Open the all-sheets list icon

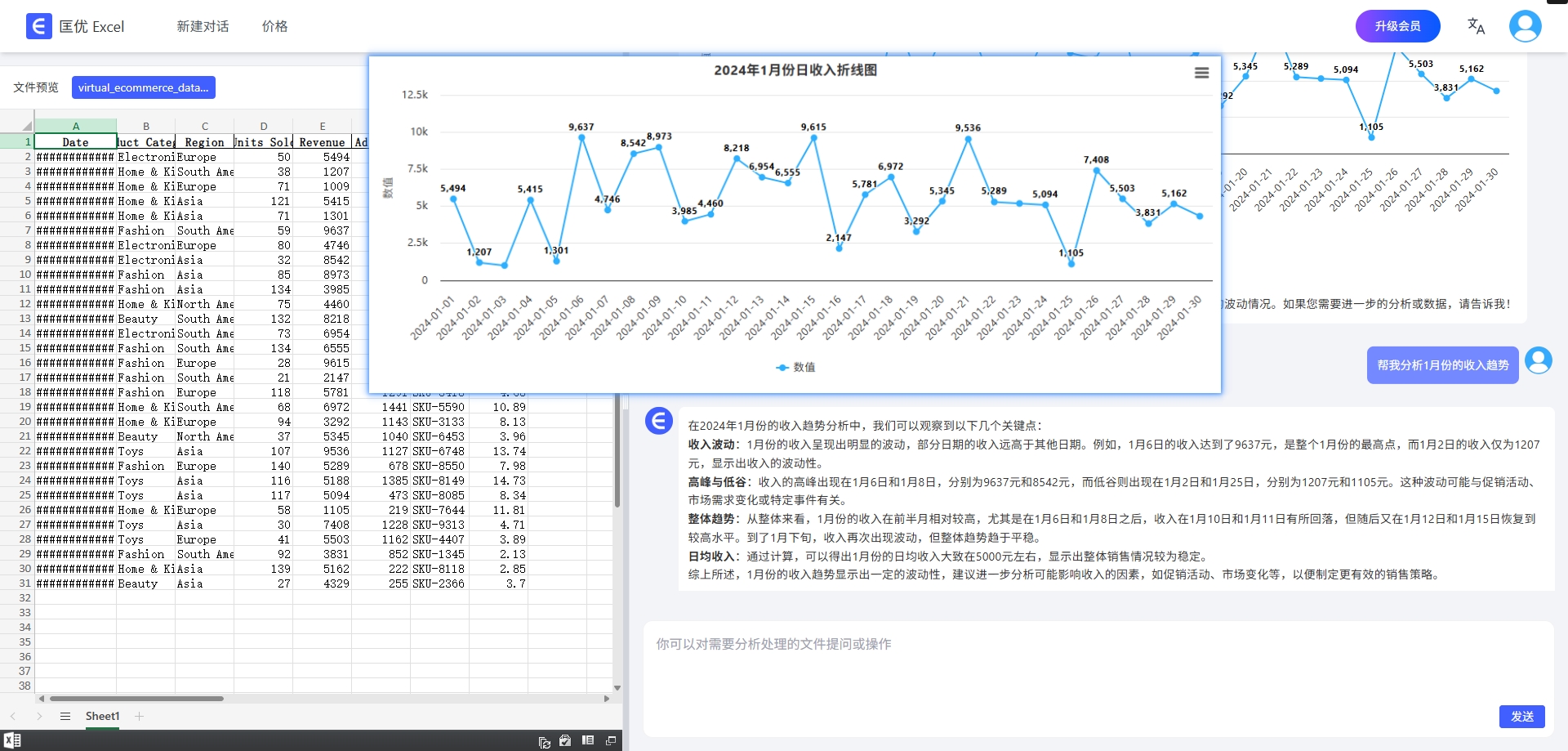[65, 717]
